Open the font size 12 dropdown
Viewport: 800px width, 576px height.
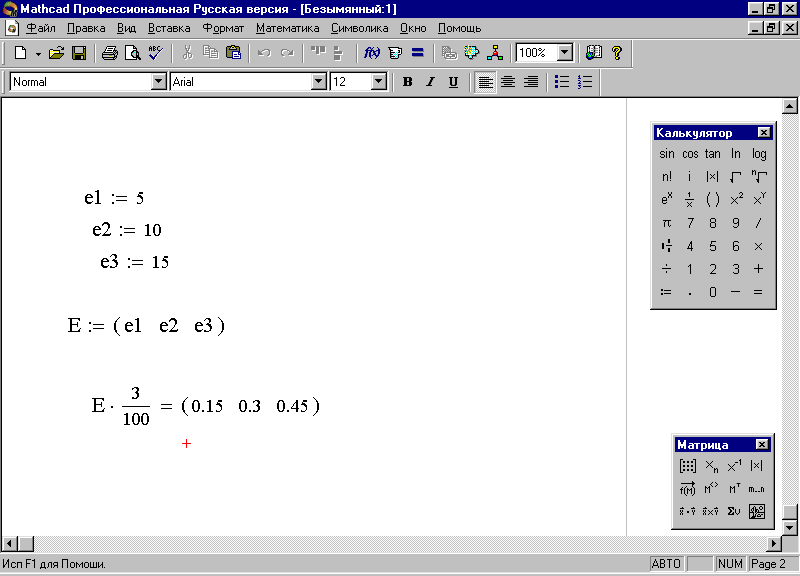click(x=379, y=82)
